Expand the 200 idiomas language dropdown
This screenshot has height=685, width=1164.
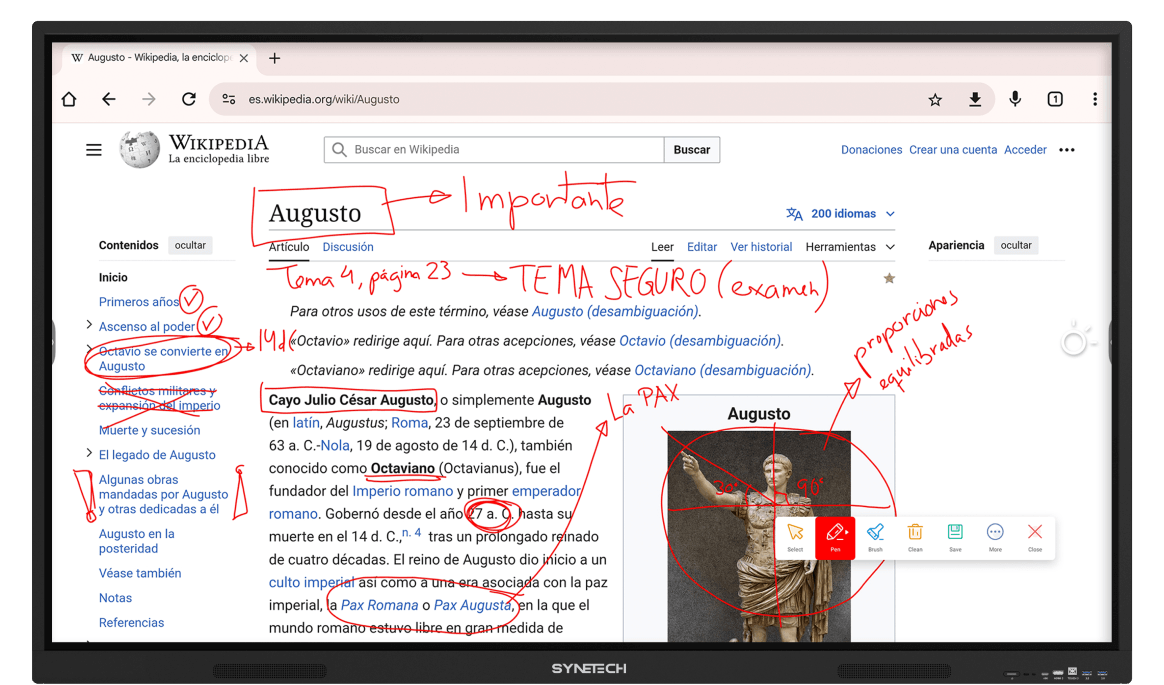click(x=840, y=214)
